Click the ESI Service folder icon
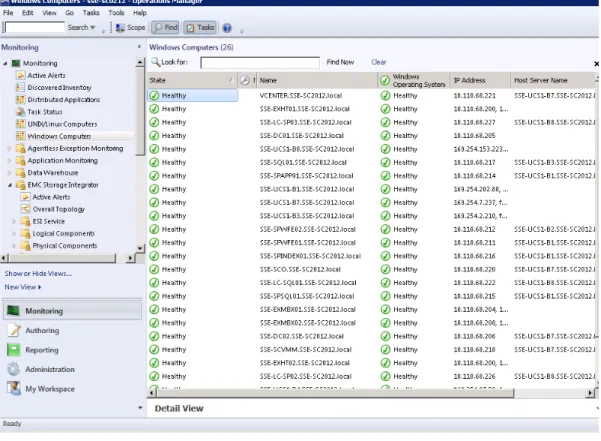 26,221
